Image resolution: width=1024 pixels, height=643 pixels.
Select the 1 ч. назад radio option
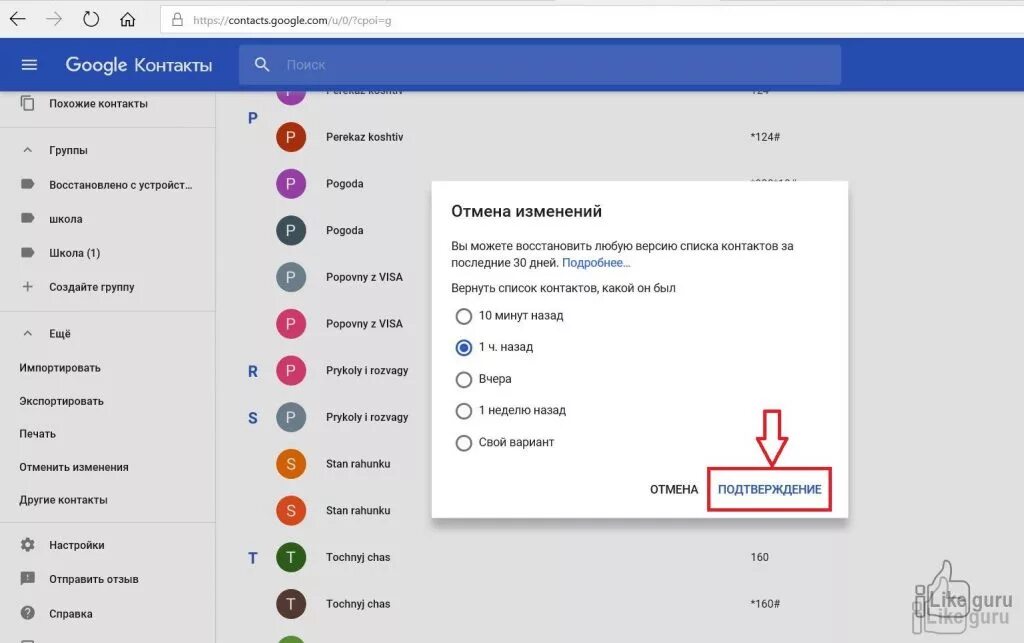pos(464,347)
